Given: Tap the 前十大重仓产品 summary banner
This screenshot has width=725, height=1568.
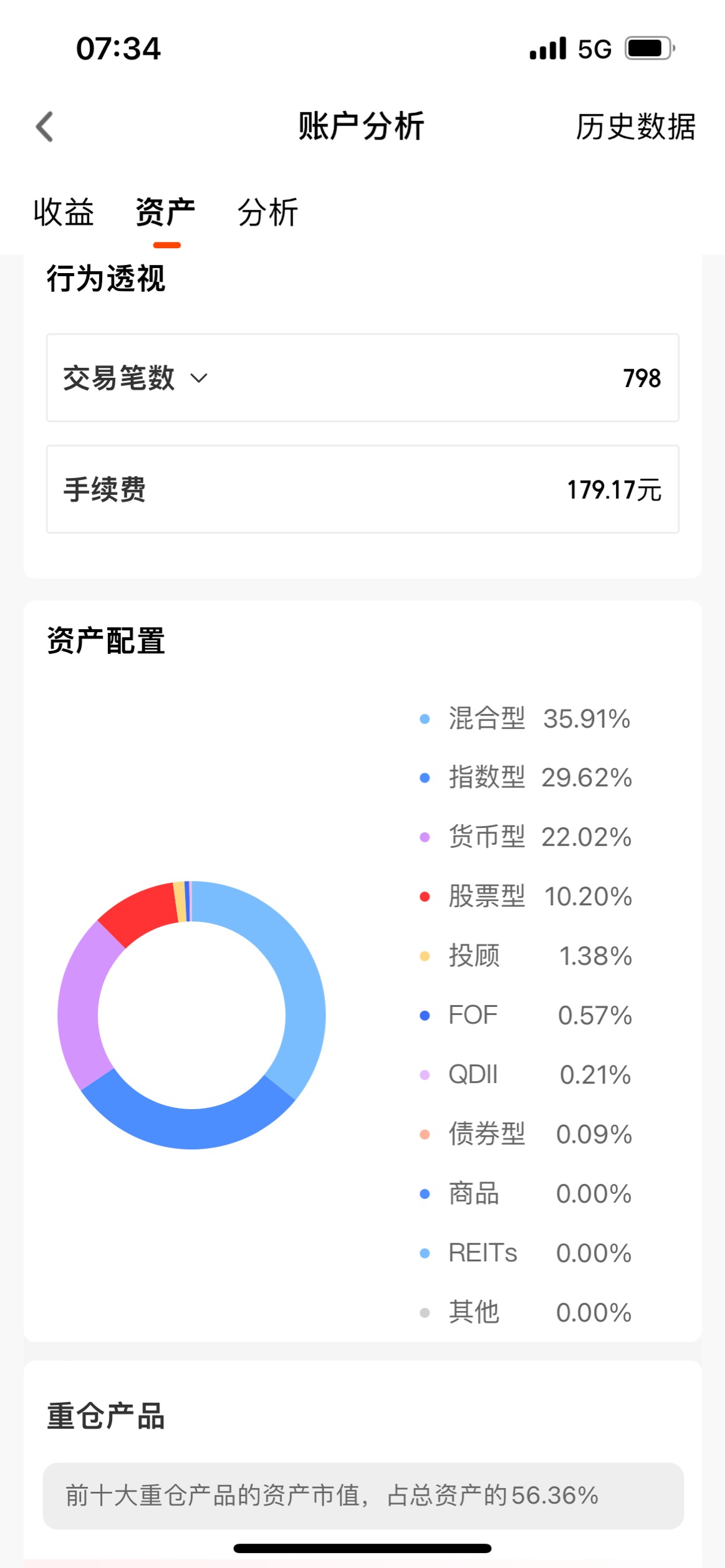Looking at the screenshot, I should (363, 1496).
